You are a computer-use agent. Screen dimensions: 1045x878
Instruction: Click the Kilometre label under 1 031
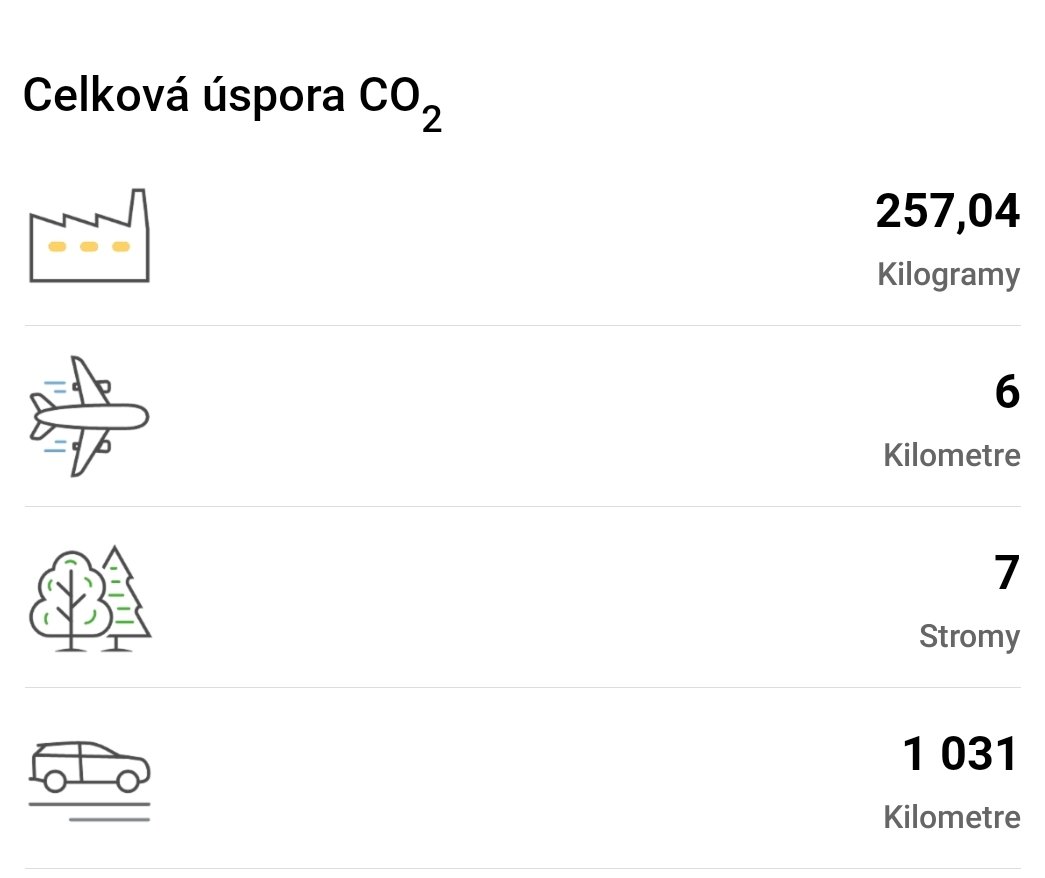952,817
